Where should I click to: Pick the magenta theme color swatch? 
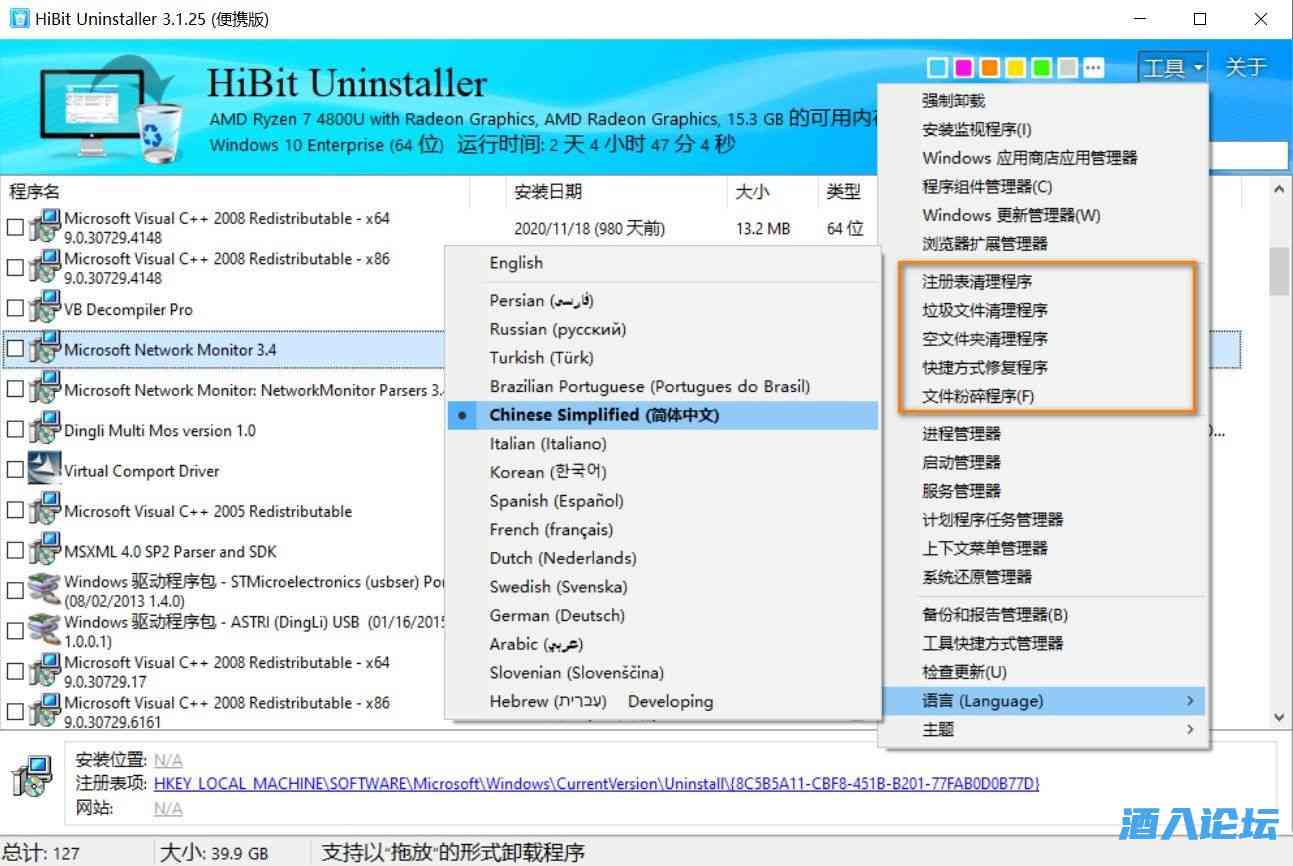[964, 68]
